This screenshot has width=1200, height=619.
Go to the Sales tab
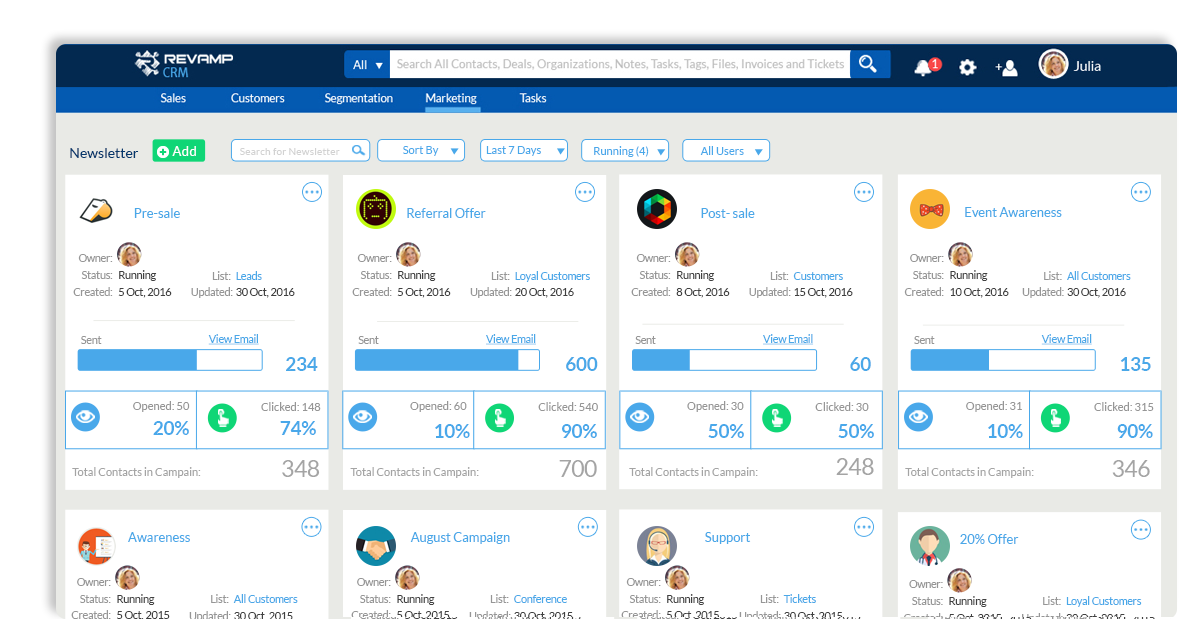point(173,98)
